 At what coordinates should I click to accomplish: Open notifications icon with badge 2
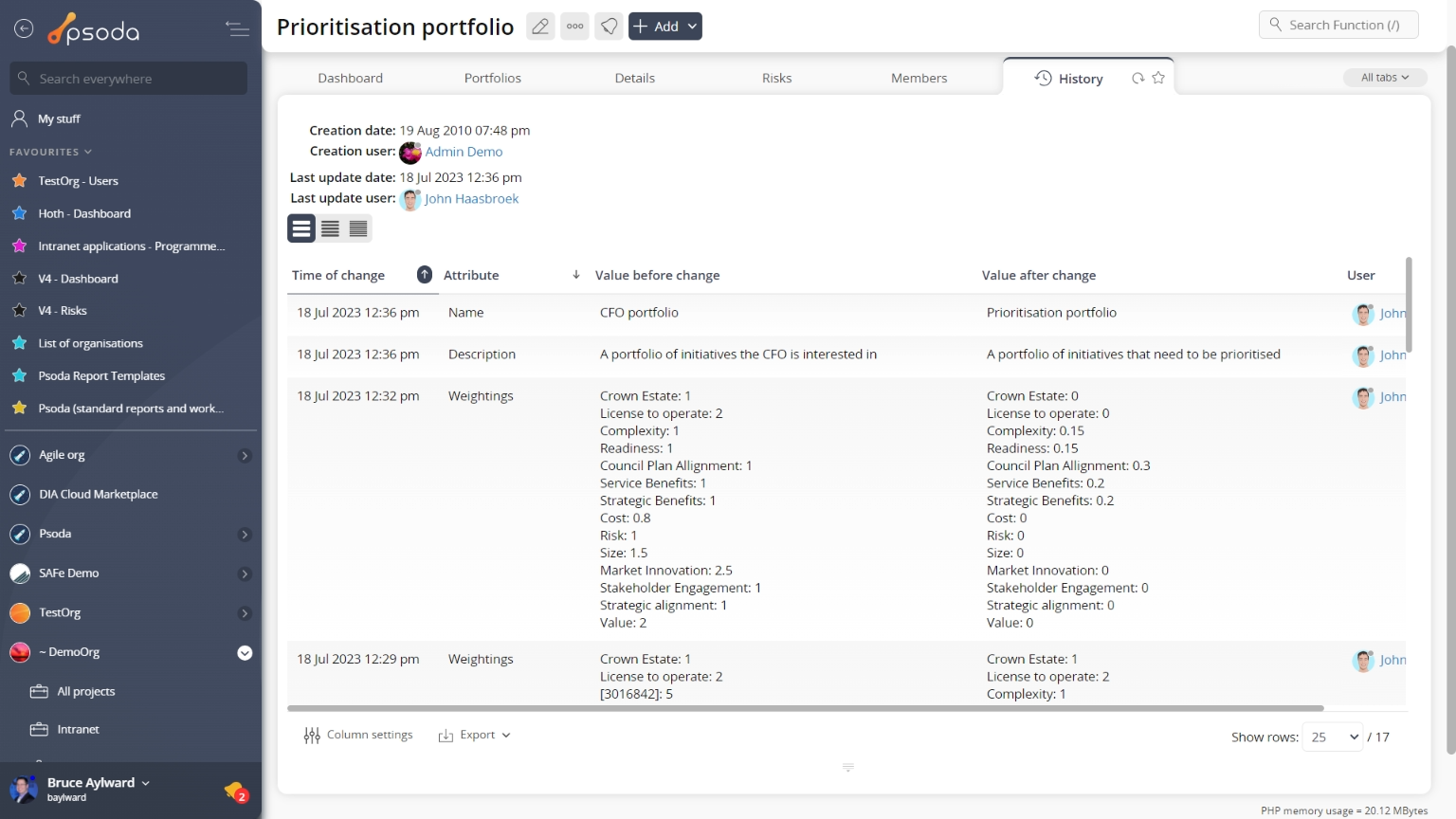point(235,791)
